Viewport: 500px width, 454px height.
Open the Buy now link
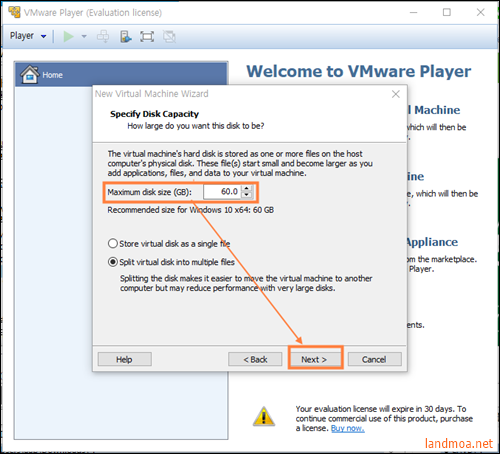(348, 428)
